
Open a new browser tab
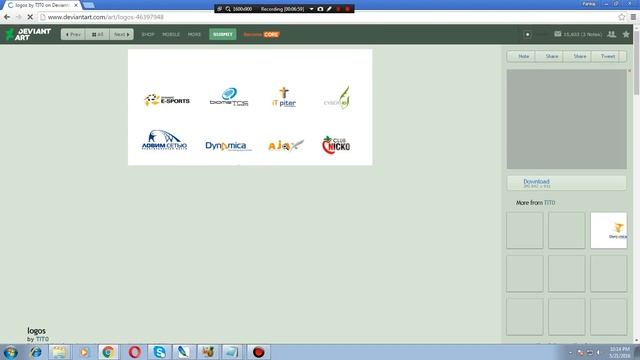click(x=89, y=5)
